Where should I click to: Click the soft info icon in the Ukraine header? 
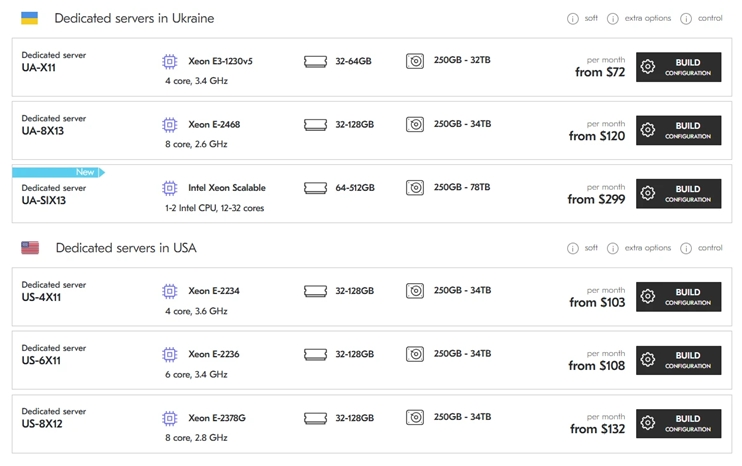point(573,19)
